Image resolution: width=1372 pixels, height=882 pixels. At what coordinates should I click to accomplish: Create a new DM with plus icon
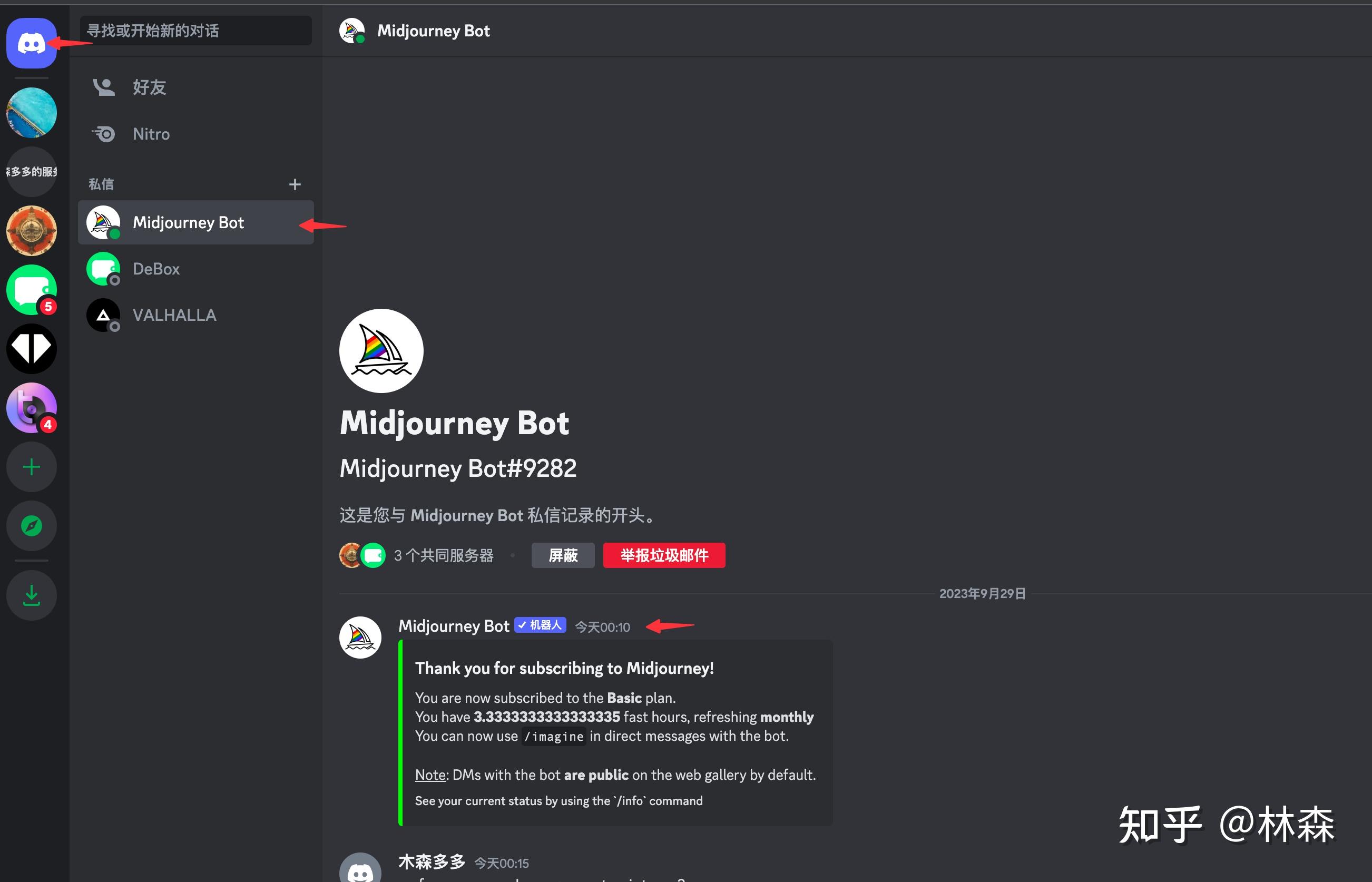coord(295,184)
